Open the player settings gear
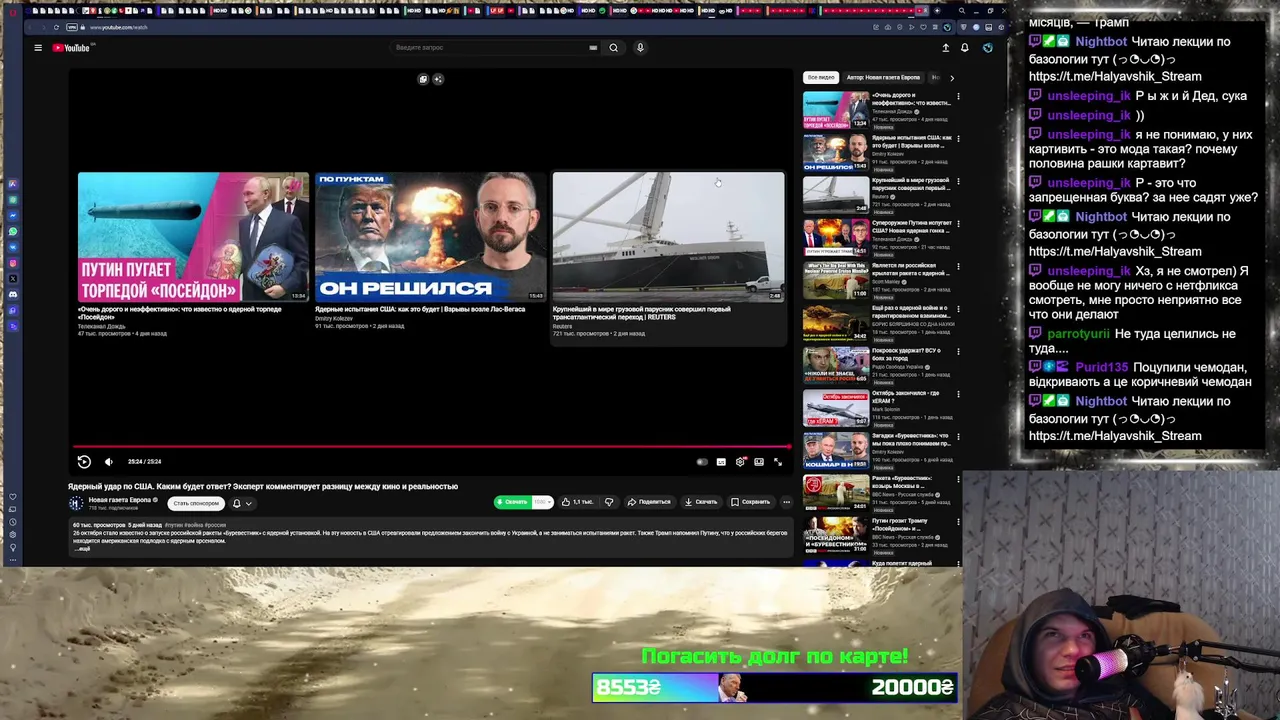This screenshot has width=1280, height=720. point(740,462)
